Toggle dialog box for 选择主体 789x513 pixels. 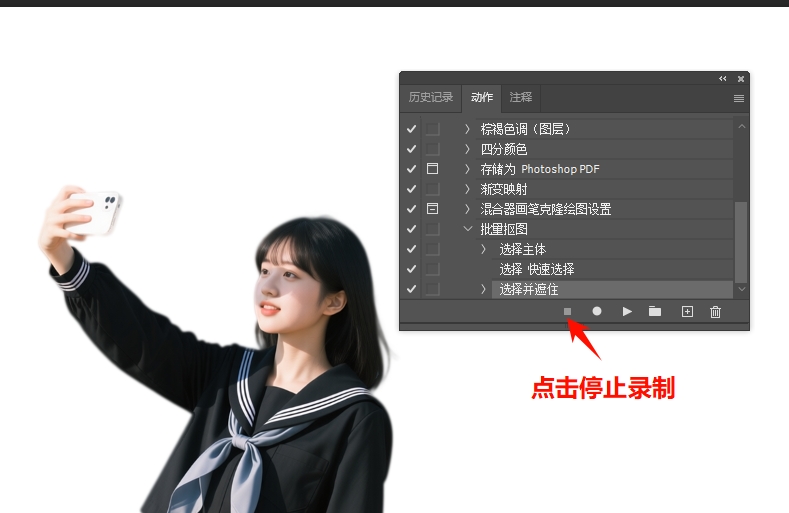click(432, 249)
